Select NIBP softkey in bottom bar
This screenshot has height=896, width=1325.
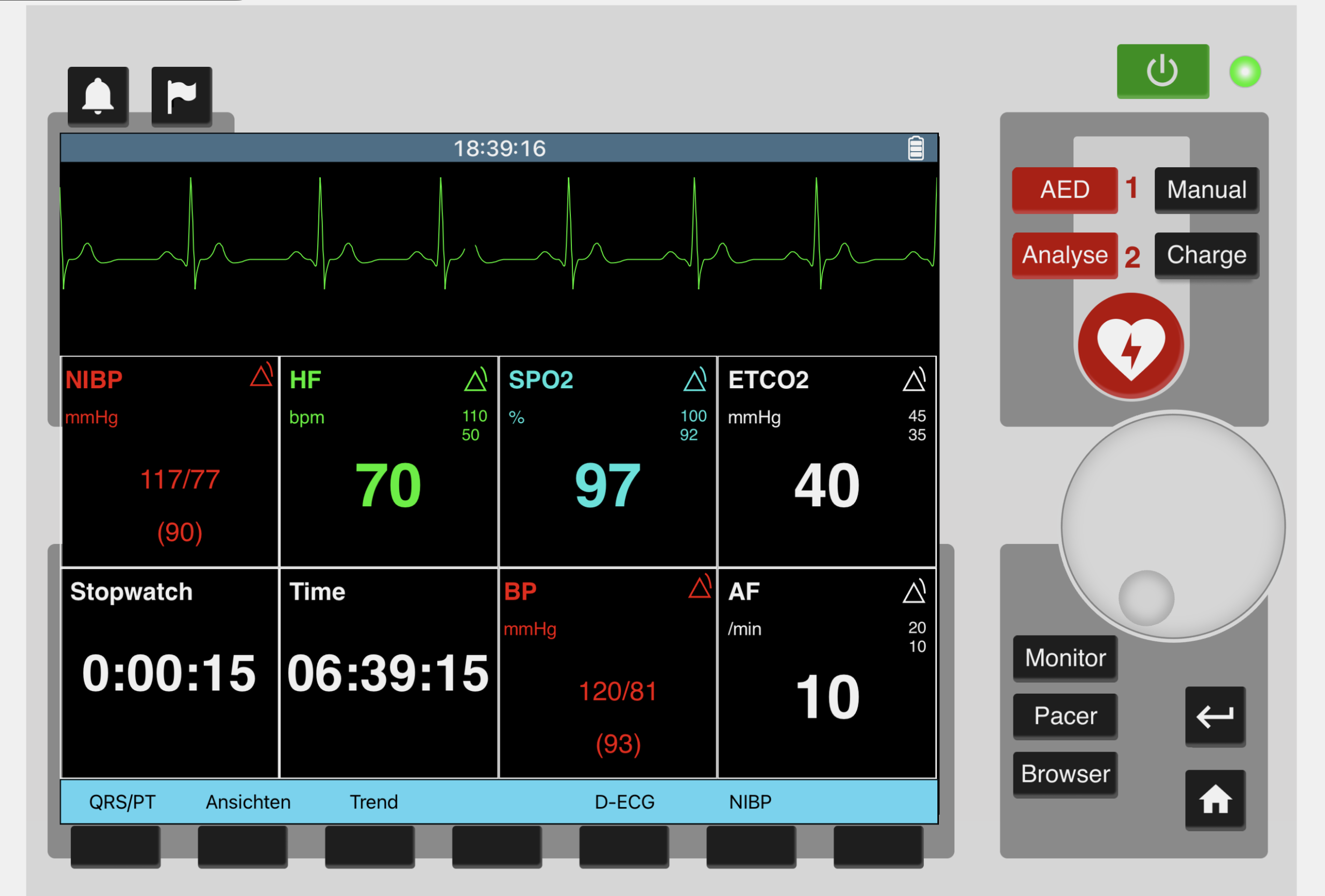[750, 802]
